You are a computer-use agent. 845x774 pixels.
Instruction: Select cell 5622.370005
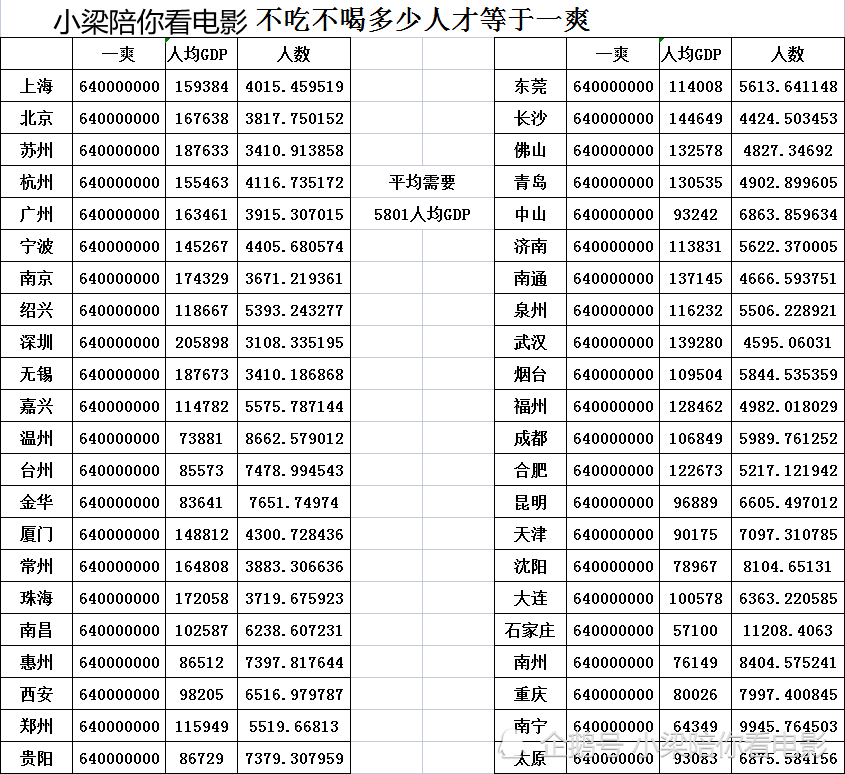tap(788, 246)
